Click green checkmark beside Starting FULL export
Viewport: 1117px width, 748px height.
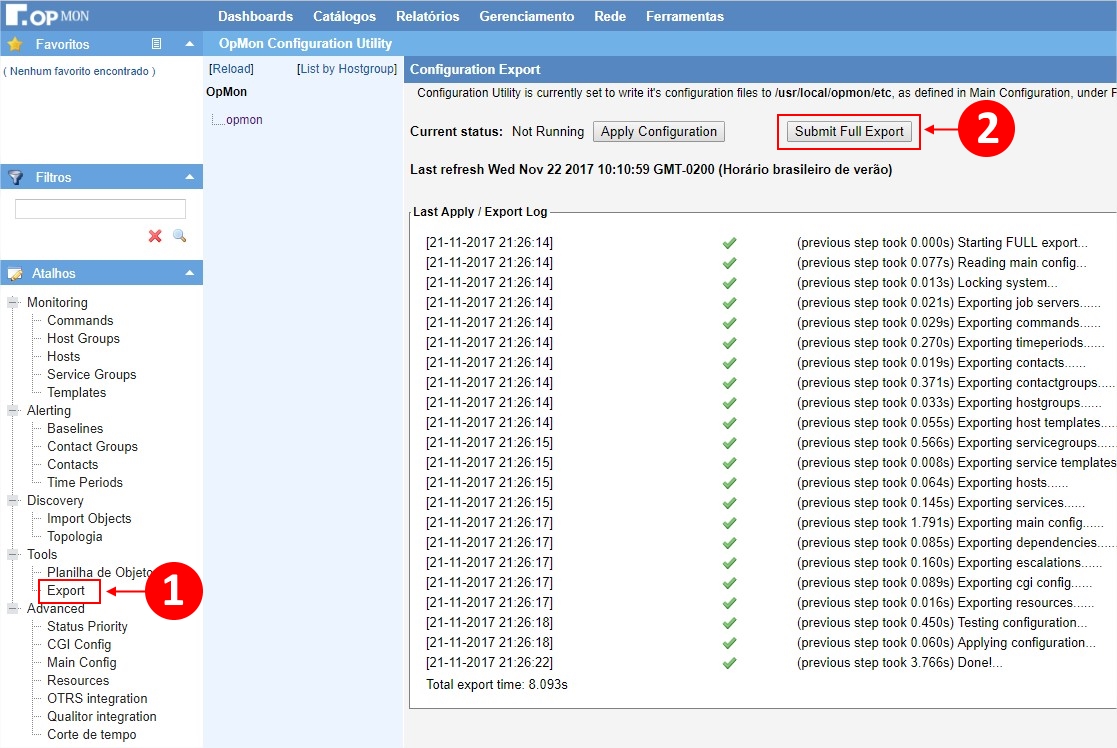(x=729, y=243)
